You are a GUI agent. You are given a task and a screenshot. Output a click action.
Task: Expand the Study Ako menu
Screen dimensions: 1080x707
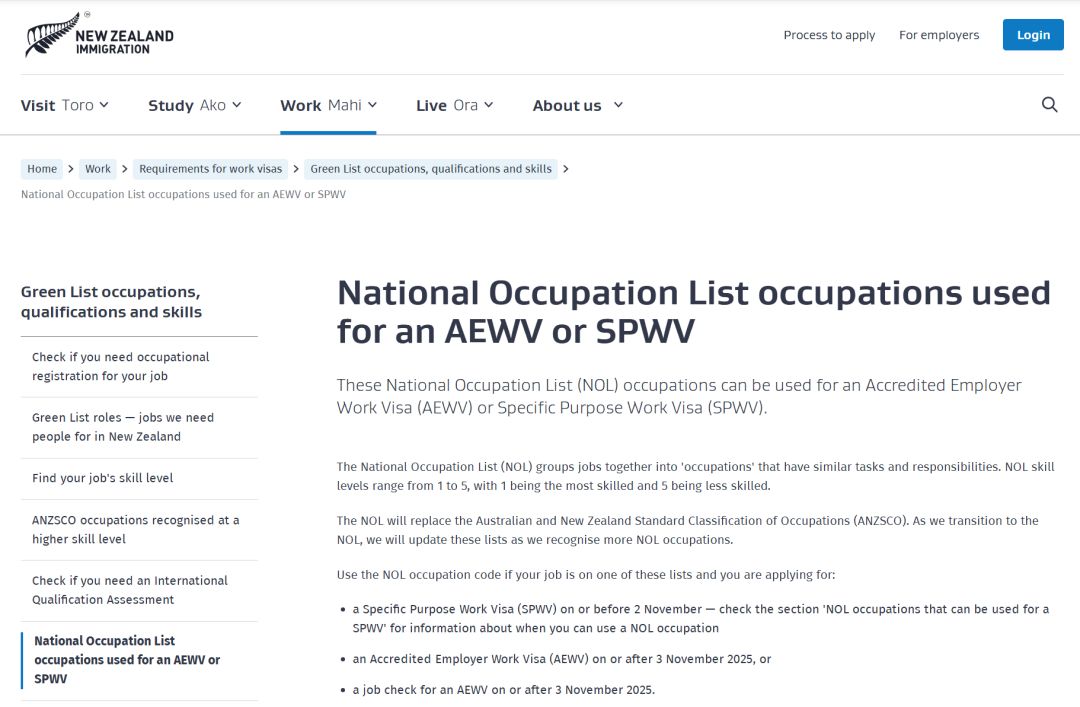[x=195, y=105]
